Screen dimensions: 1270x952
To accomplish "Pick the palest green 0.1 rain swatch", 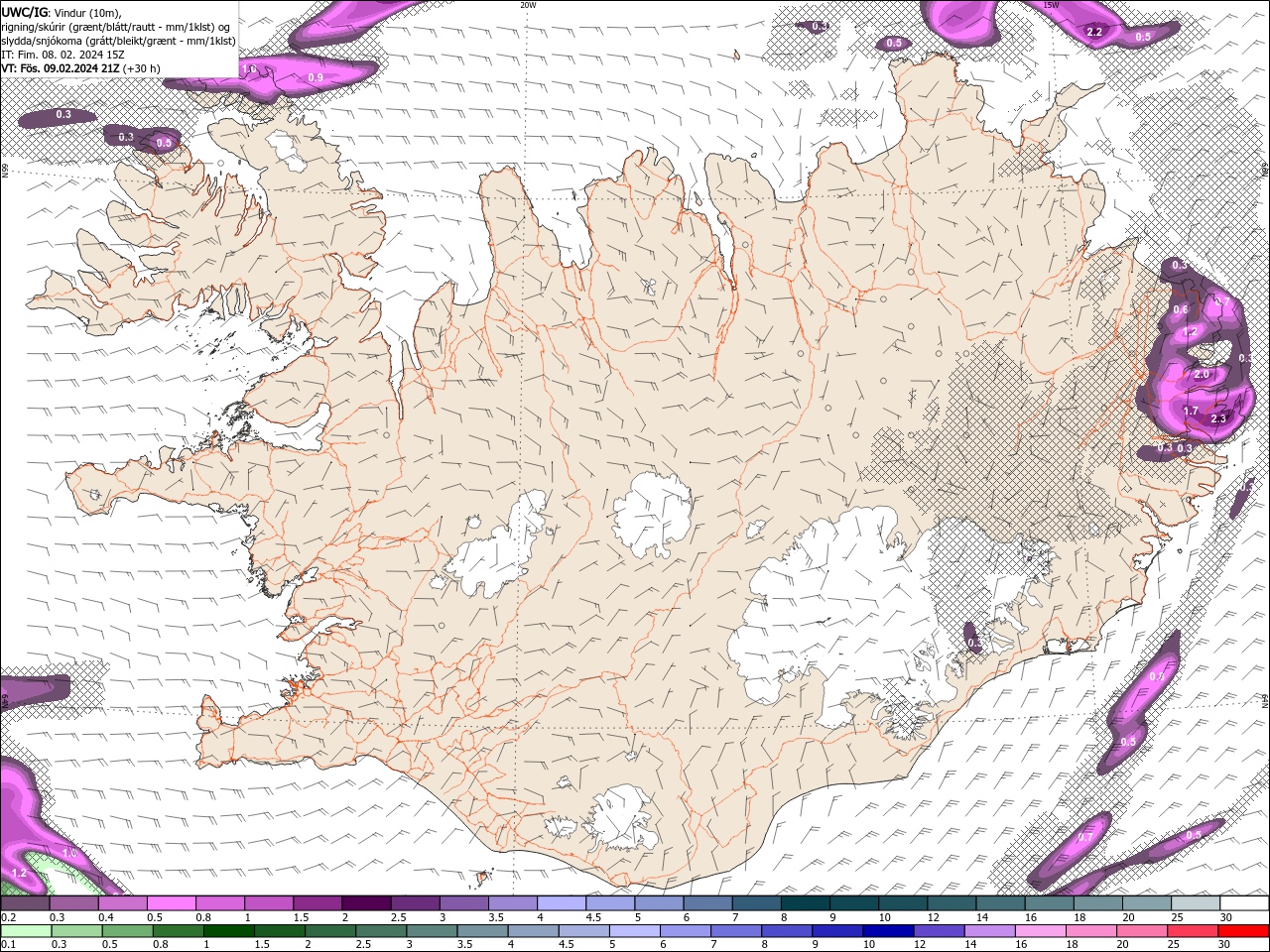I will click(x=25, y=931).
